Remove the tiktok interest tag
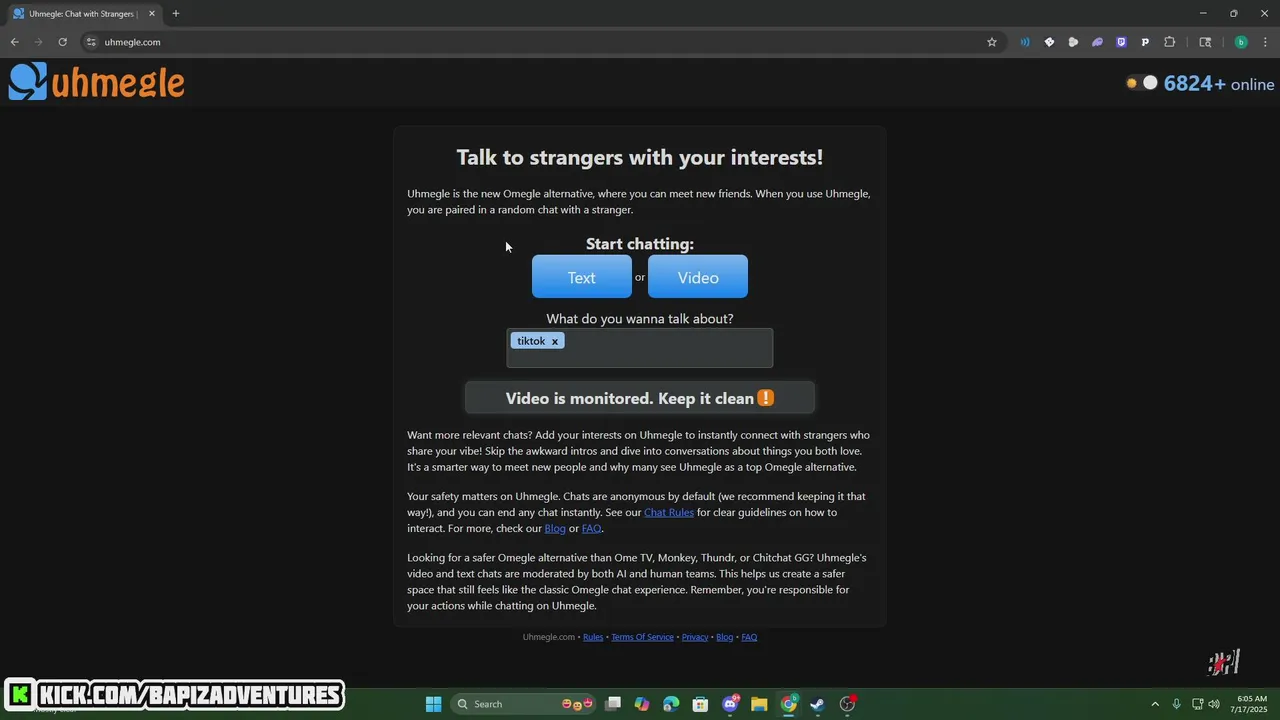Screen dimensions: 1280x720 pyautogui.click(x=555, y=342)
